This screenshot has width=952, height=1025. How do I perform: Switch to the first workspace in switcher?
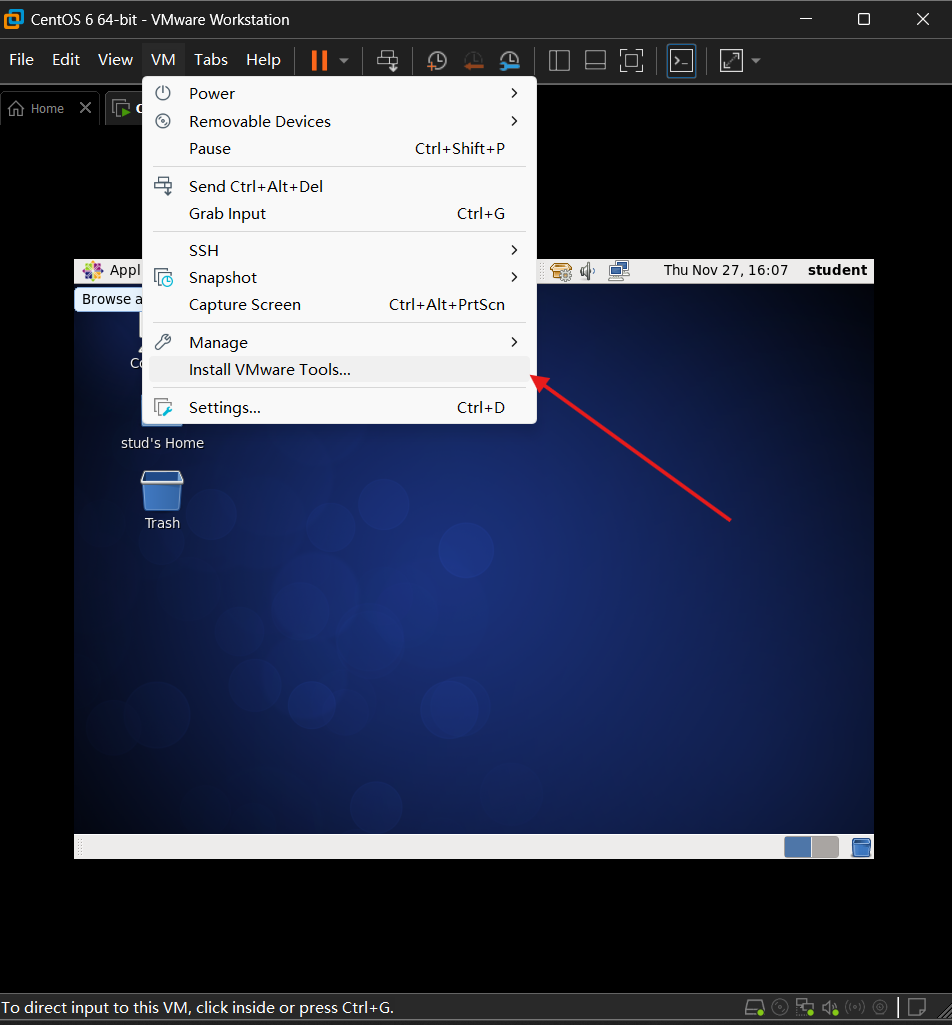(798, 847)
